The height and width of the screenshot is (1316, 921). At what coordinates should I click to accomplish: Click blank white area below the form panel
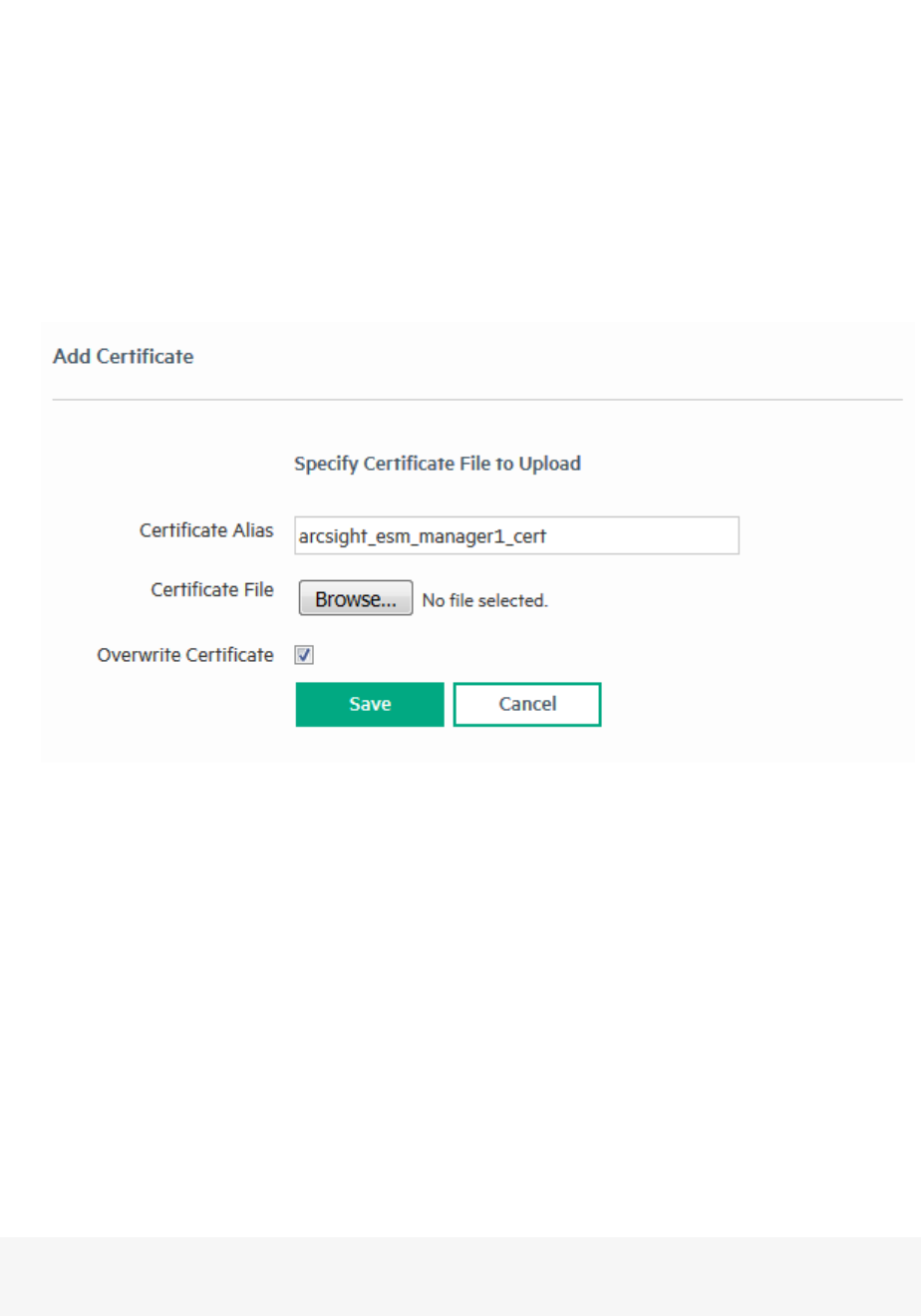460,997
